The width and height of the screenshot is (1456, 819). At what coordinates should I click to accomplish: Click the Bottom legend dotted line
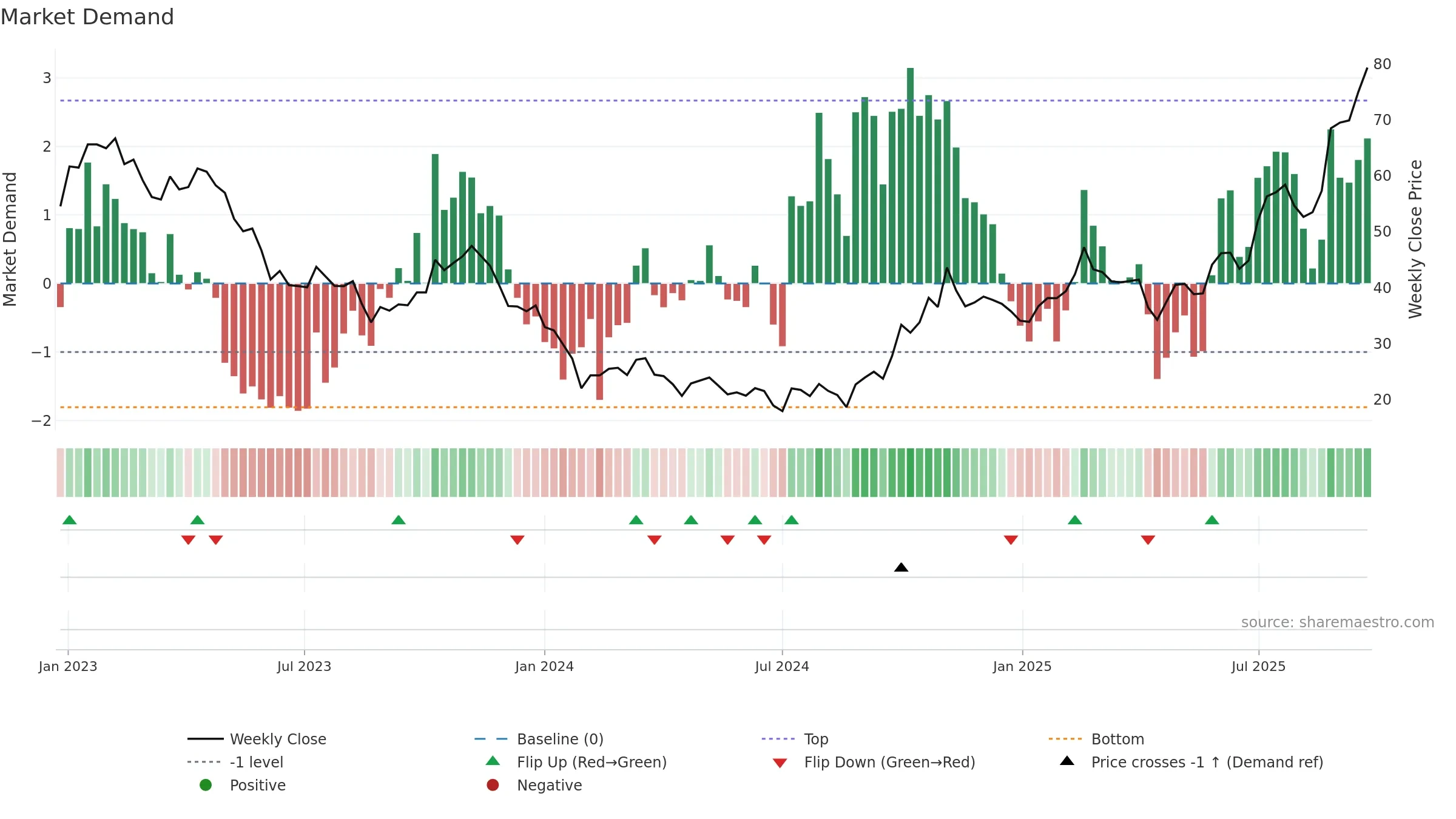(x=1065, y=739)
